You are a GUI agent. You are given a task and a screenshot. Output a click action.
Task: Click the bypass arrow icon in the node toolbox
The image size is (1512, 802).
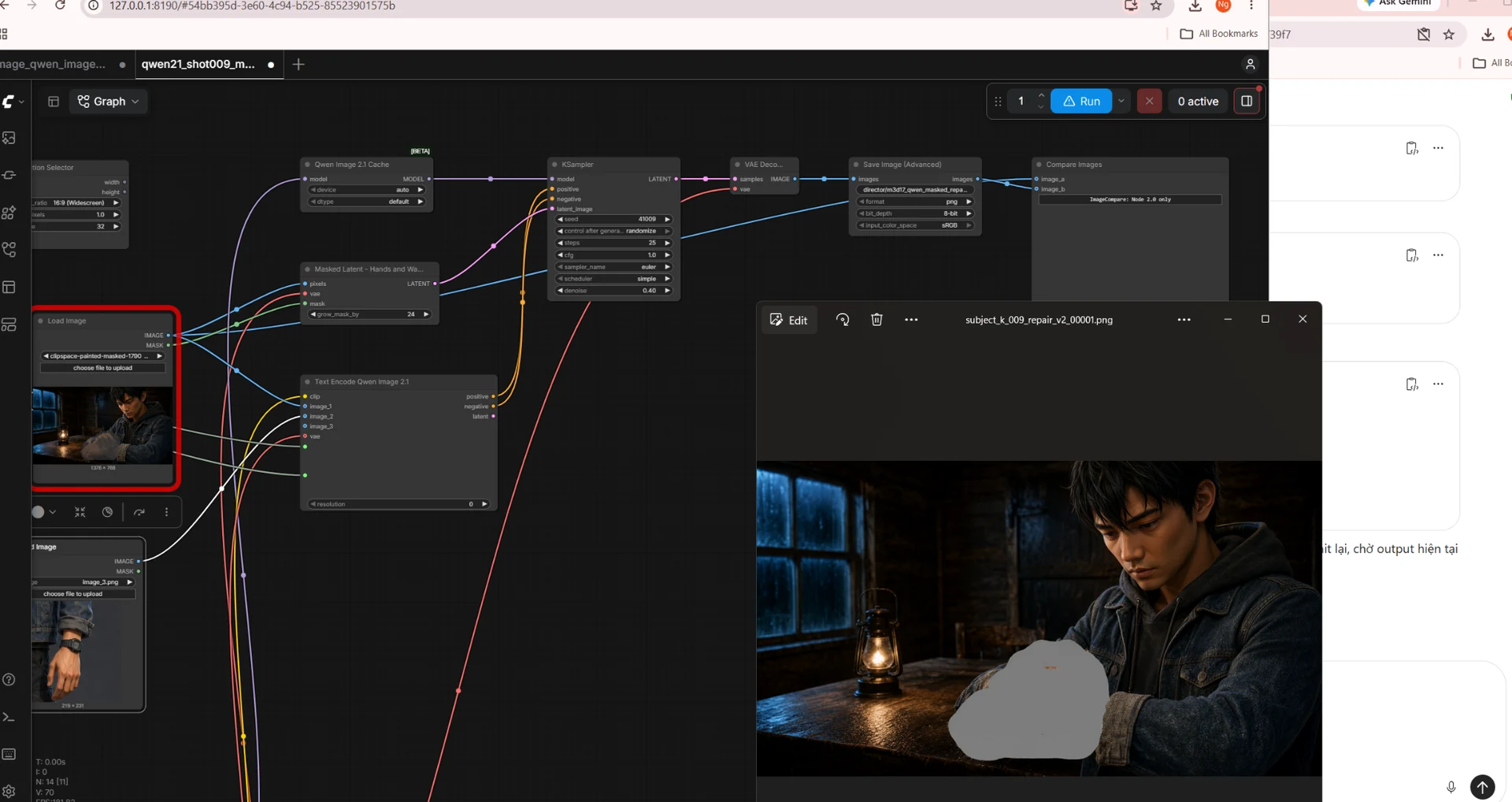pyautogui.click(x=139, y=512)
